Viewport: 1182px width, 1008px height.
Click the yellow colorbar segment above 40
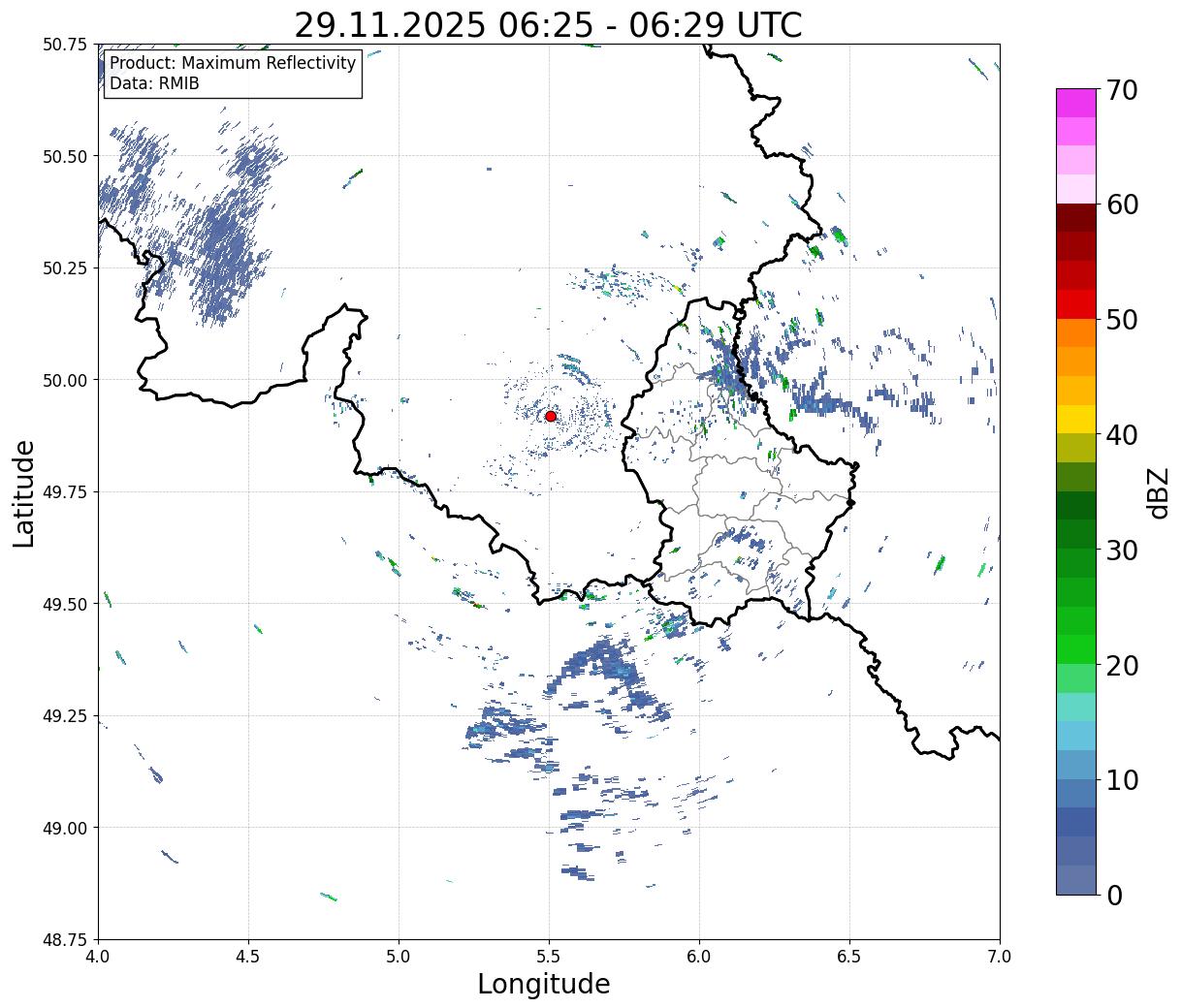[1075, 419]
